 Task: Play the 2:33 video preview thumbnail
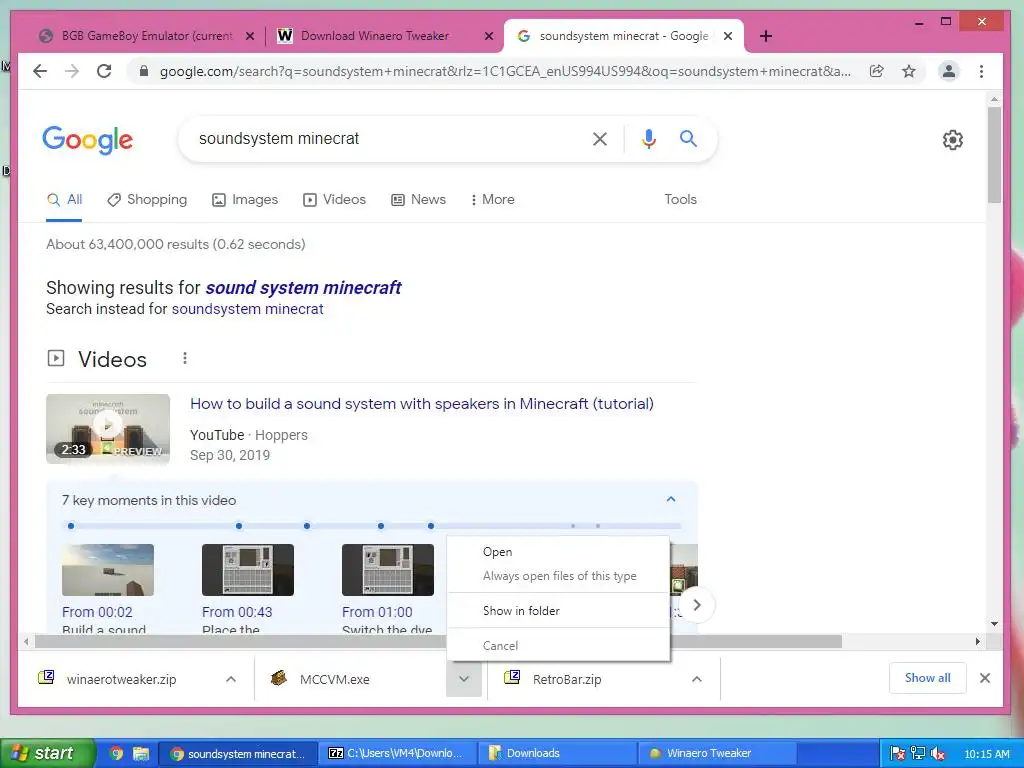coord(108,428)
